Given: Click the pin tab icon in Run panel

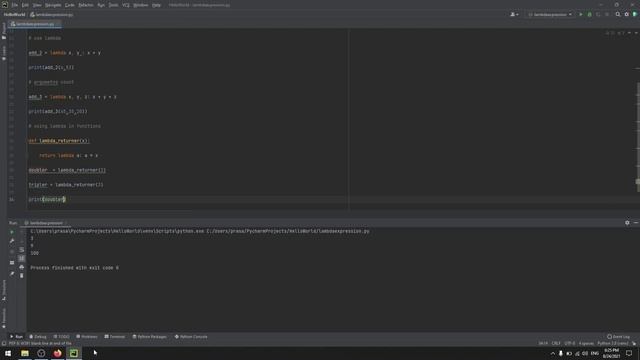Looking at the screenshot, I should [x=12, y=273].
